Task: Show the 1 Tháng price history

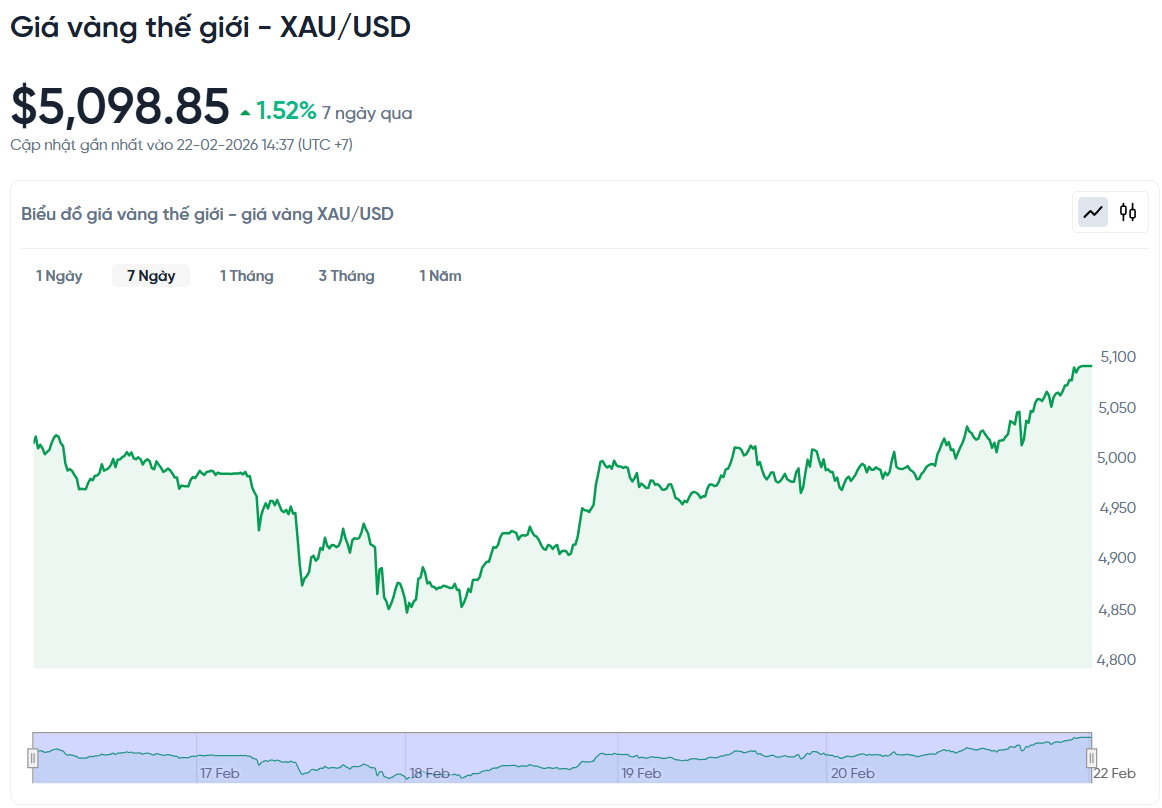Action: [x=247, y=276]
